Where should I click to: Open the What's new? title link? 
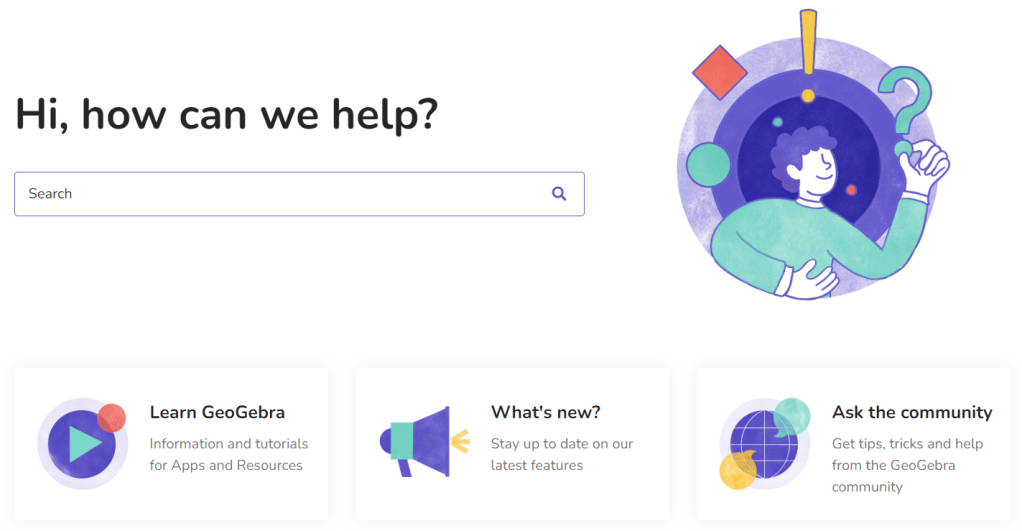[x=546, y=412]
